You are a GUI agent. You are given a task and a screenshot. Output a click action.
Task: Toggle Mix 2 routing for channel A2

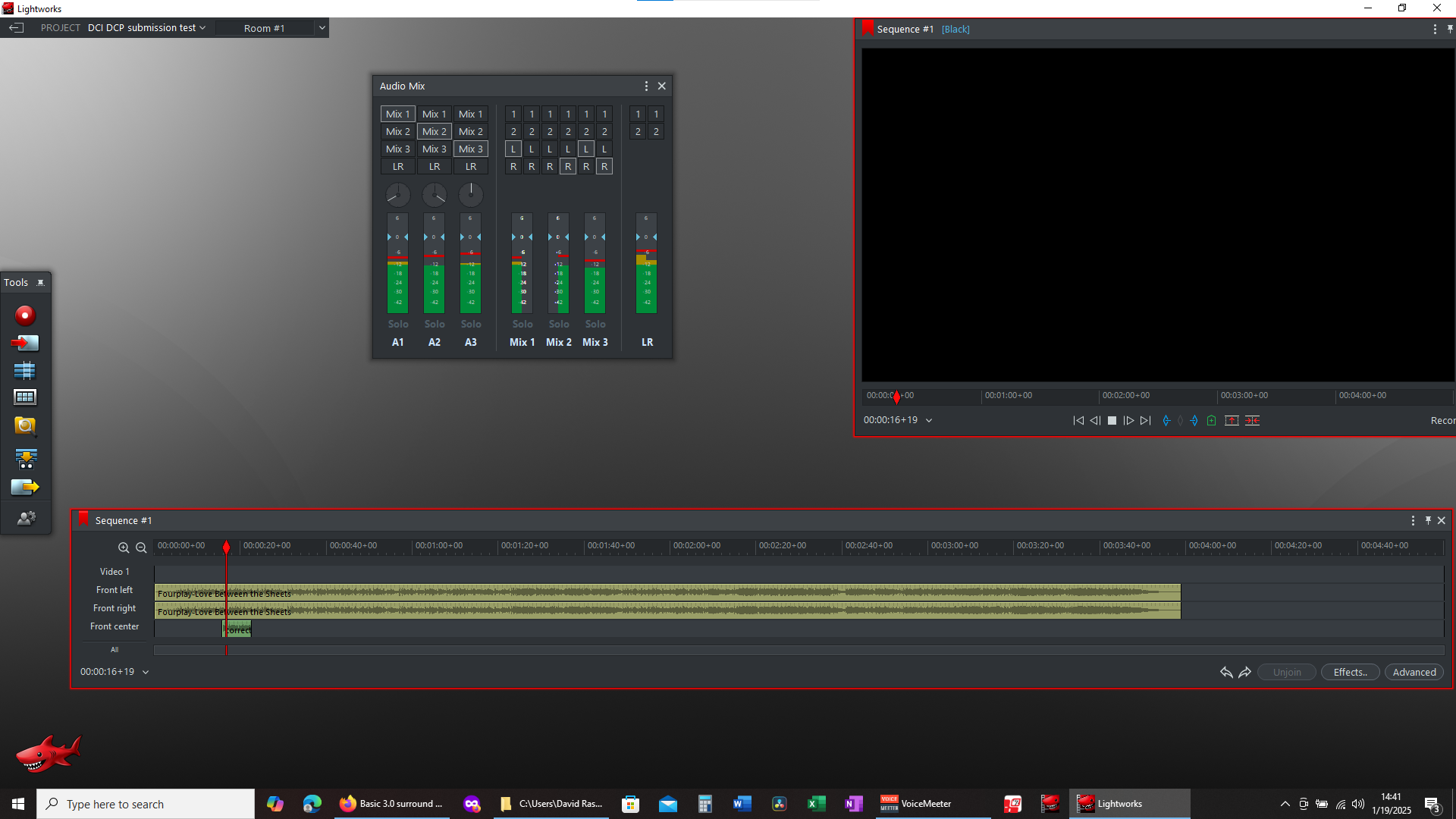coord(435,132)
